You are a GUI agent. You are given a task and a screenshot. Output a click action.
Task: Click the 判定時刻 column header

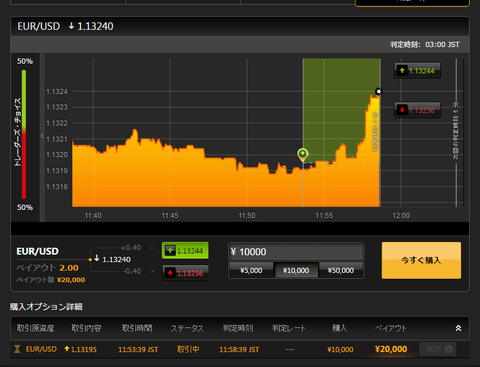pyautogui.click(x=238, y=328)
